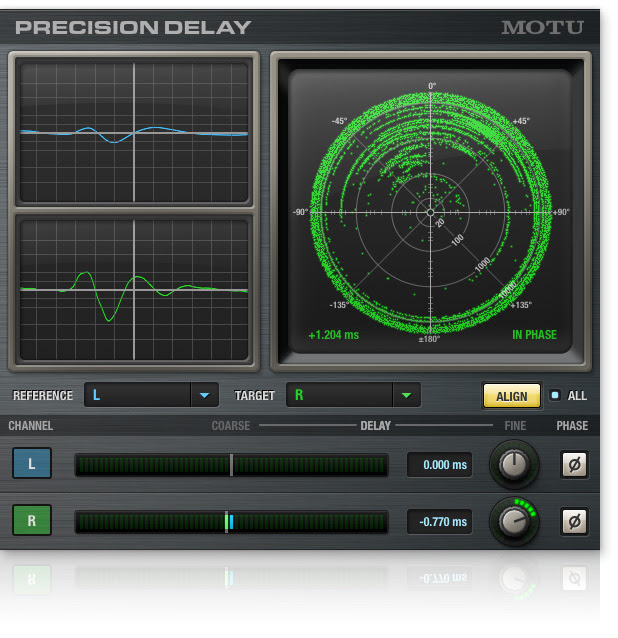Click the FINE column label
The image size is (618, 638).
515,426
